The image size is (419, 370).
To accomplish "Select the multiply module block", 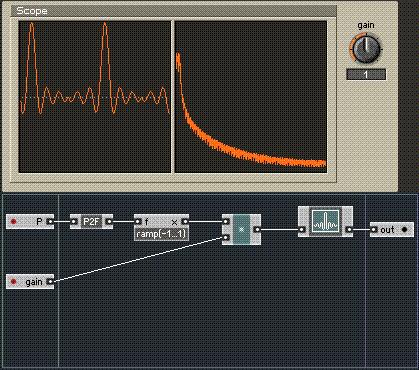I will tap(241, 230).
